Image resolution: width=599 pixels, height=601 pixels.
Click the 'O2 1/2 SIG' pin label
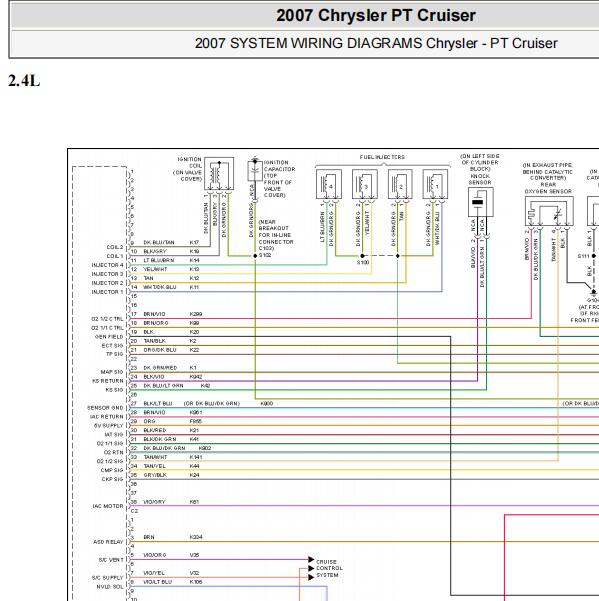click(110, 461)
